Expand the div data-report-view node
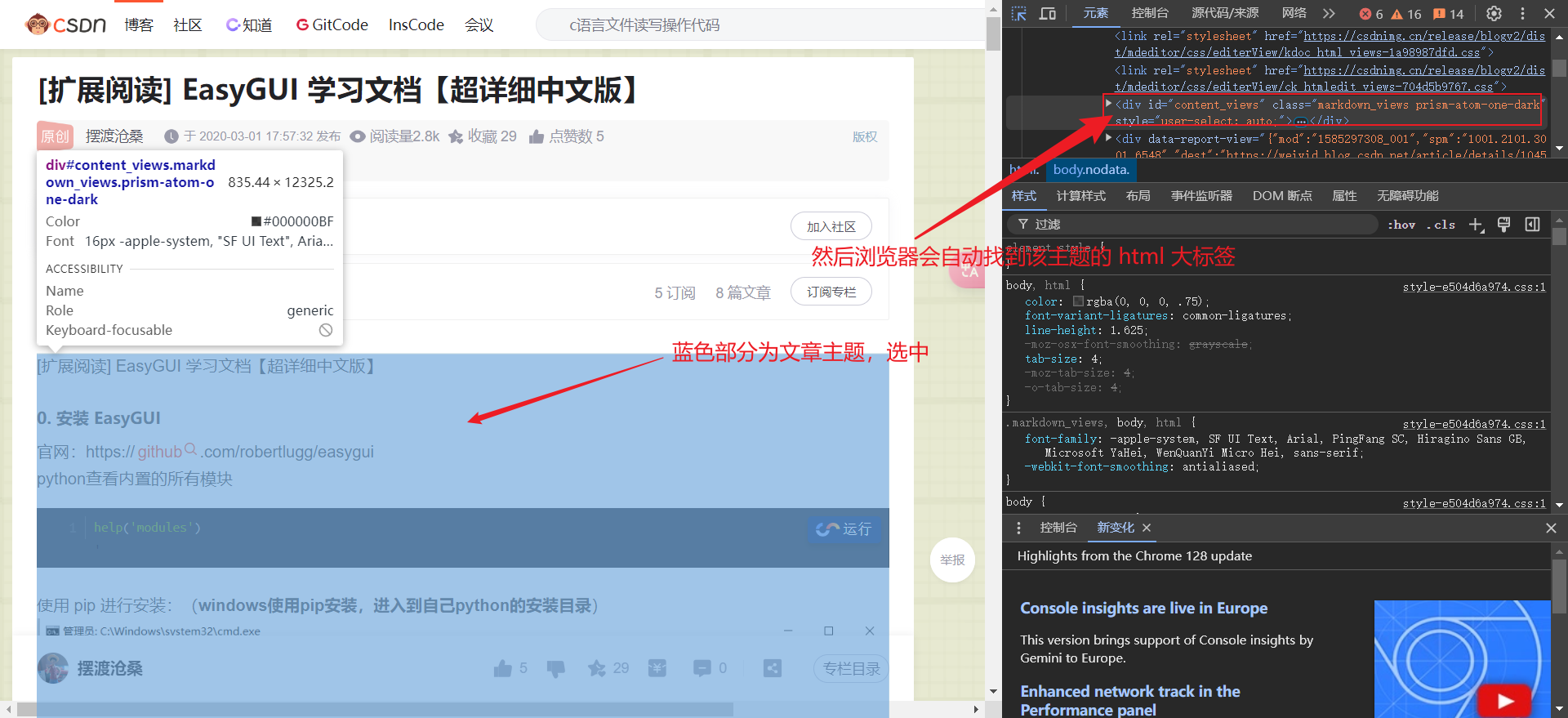The width and height of the screenshot is (1568, 718). [x=1108, y=138]
